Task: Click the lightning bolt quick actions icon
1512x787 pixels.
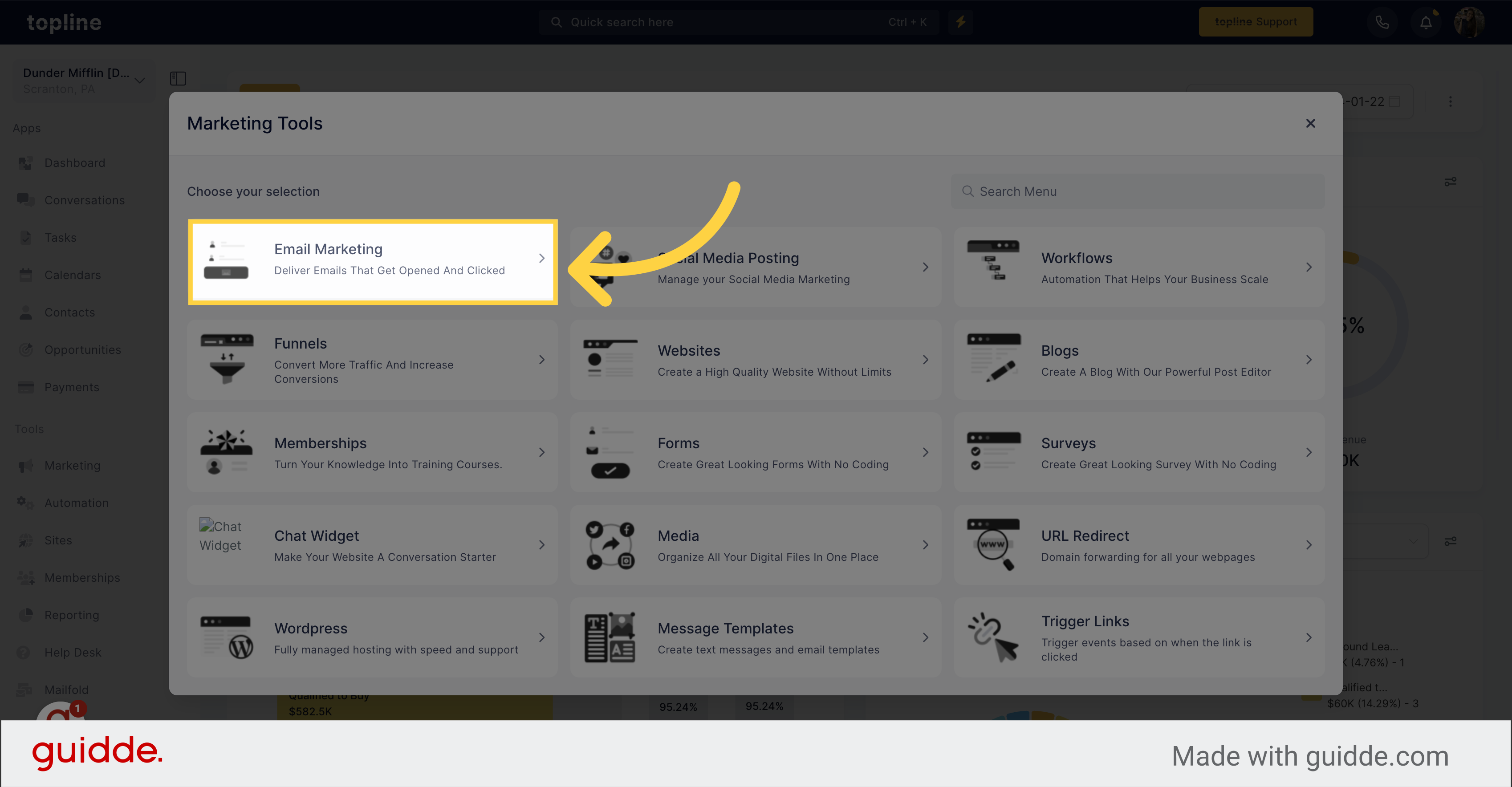Action: [x=961, y=22]
